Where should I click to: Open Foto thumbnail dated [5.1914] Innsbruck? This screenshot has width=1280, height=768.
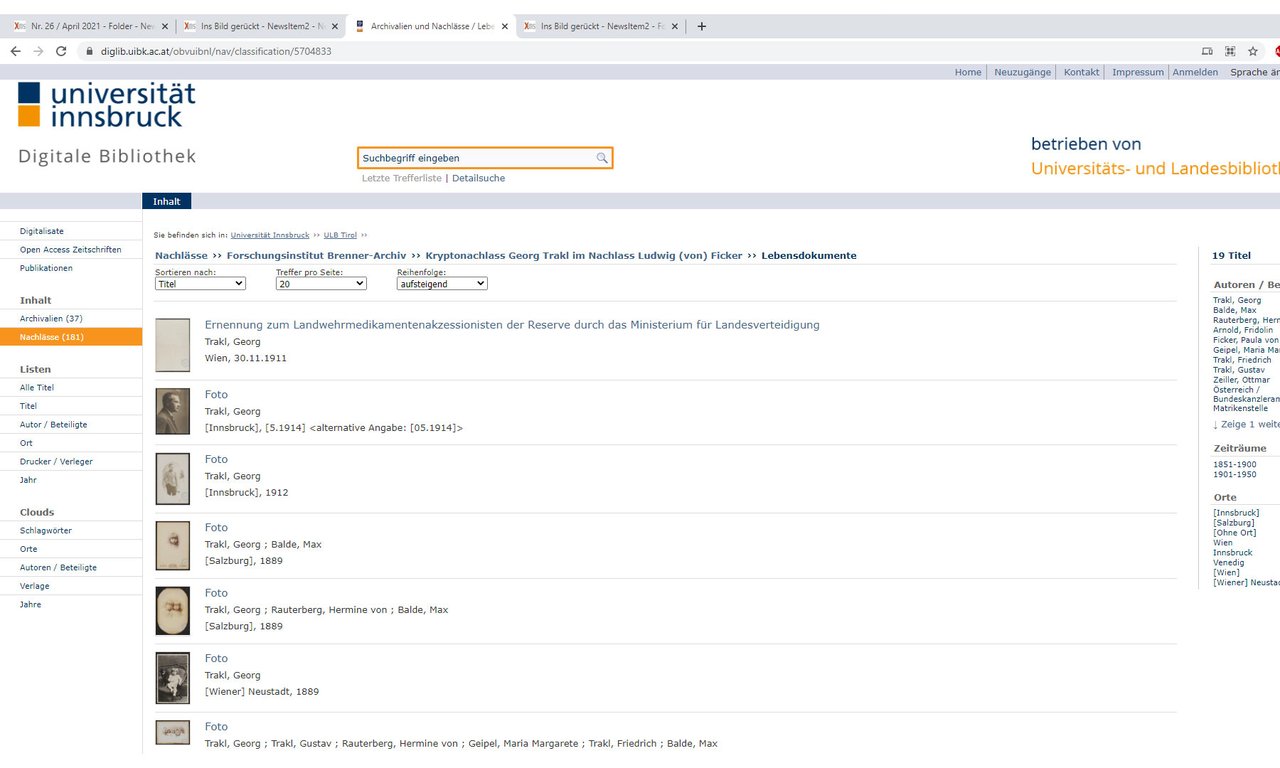[x=172, y=411]
